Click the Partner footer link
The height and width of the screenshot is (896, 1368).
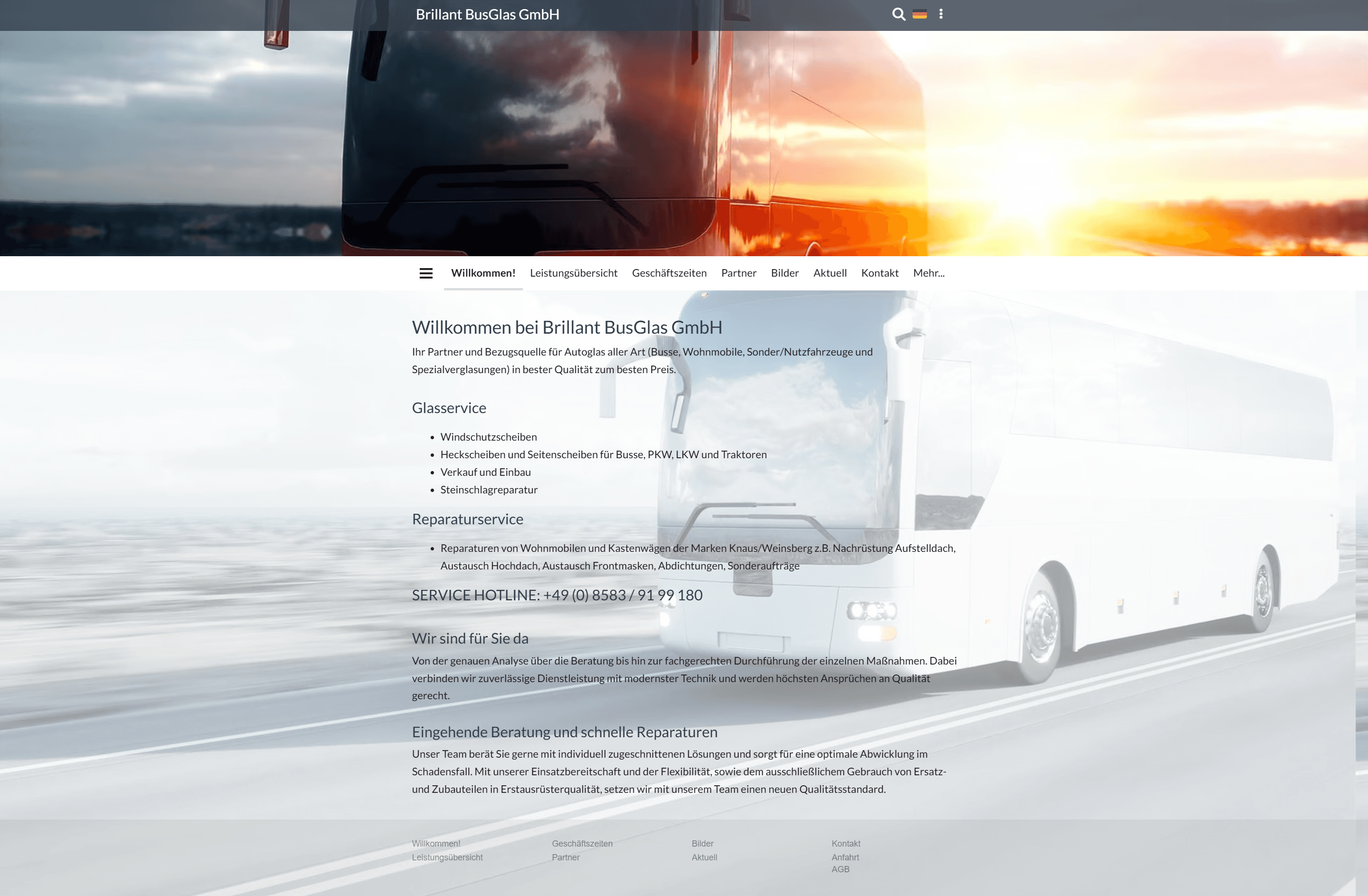pos(566,857)
